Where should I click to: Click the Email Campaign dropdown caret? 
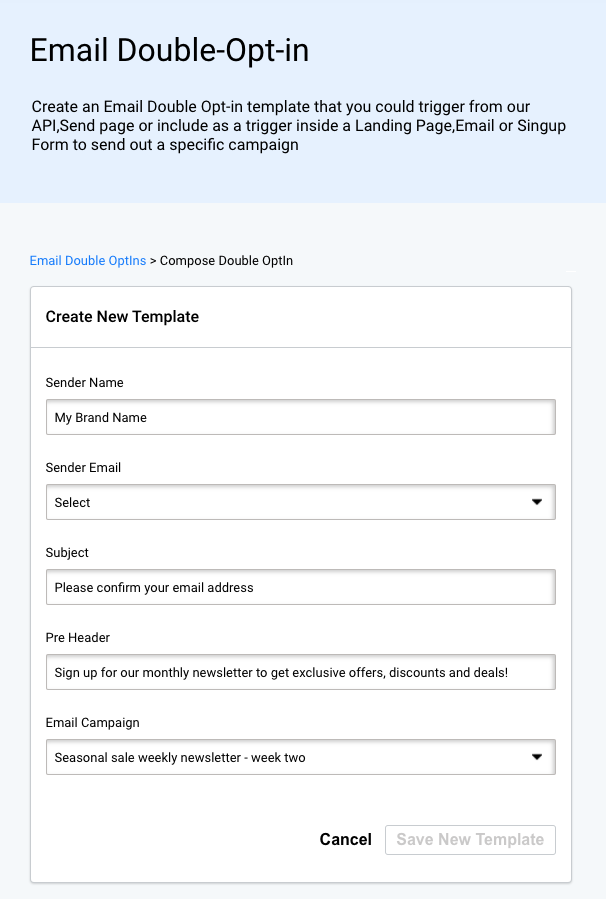coord(537,757)
